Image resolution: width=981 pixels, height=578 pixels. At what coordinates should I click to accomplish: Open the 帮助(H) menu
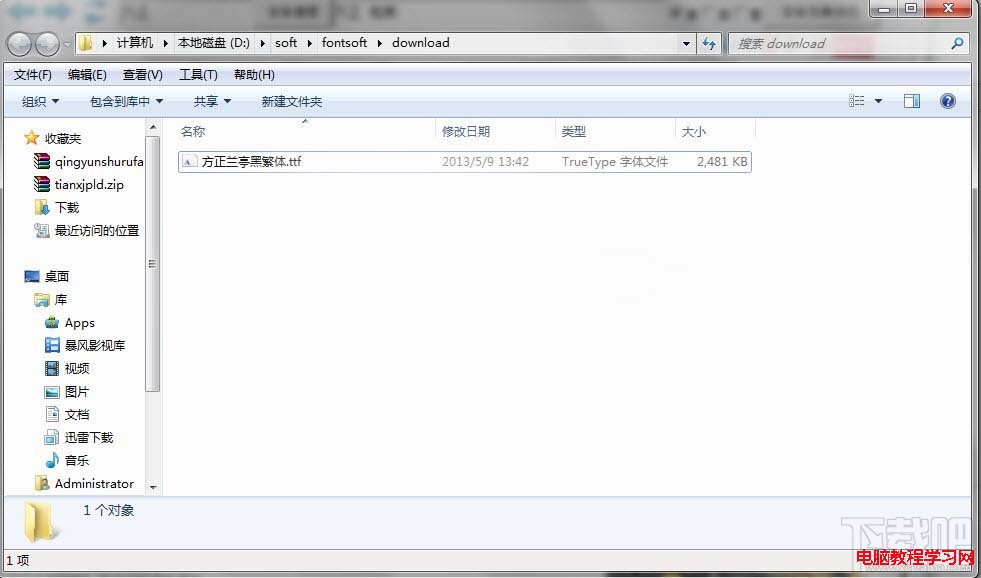click(x=254, y=75)
